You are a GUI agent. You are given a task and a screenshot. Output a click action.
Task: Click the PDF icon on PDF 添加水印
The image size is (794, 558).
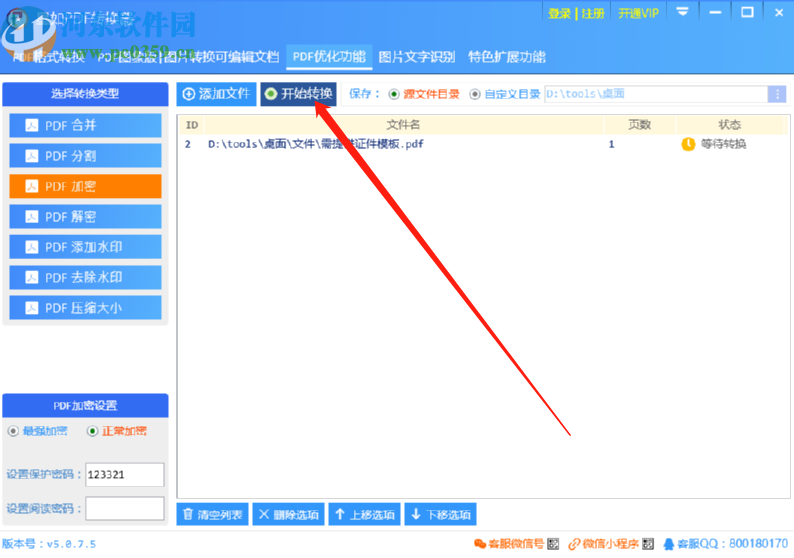31,247
